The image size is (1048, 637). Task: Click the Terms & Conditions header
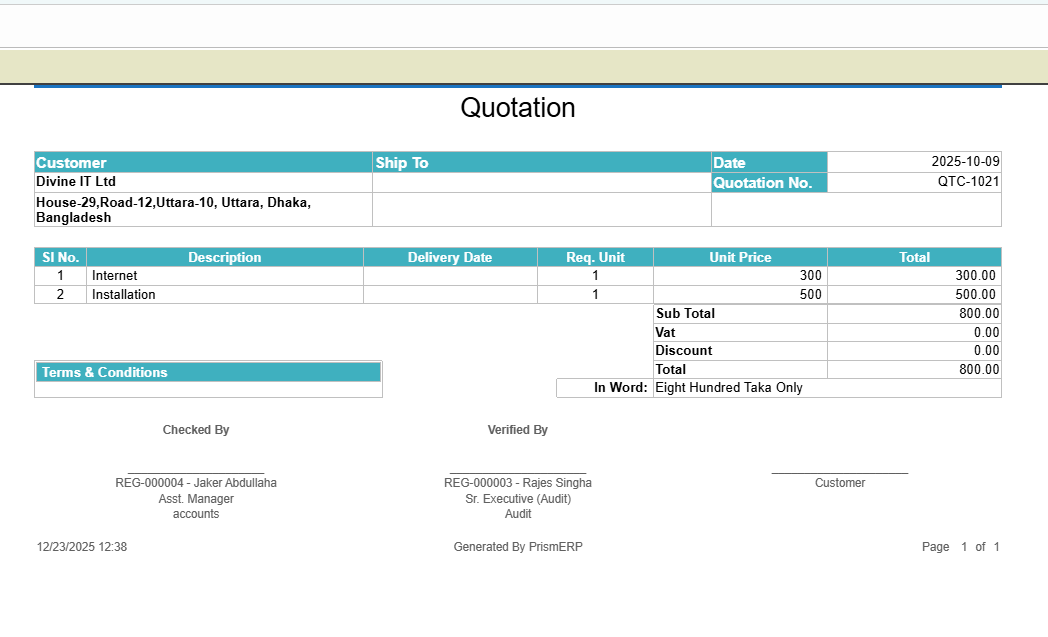coord(105,373)
